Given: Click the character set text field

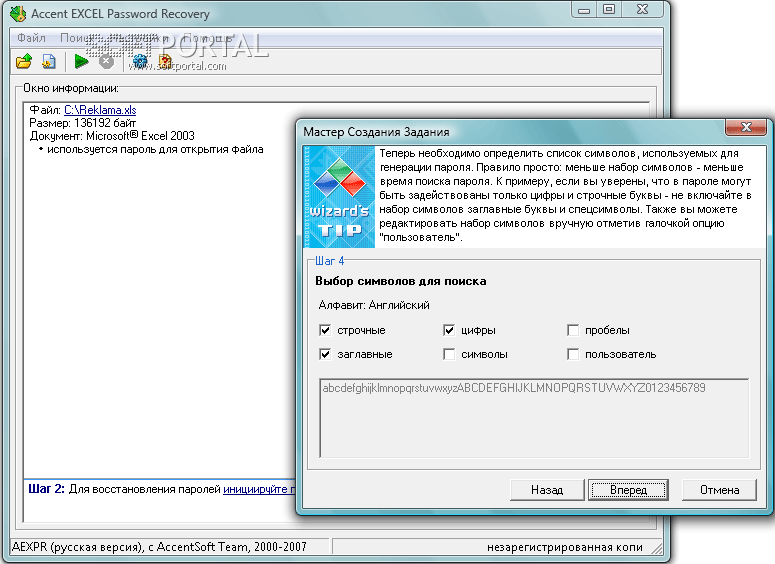Looking at the screenshot, I should click(x=534, y=418).
